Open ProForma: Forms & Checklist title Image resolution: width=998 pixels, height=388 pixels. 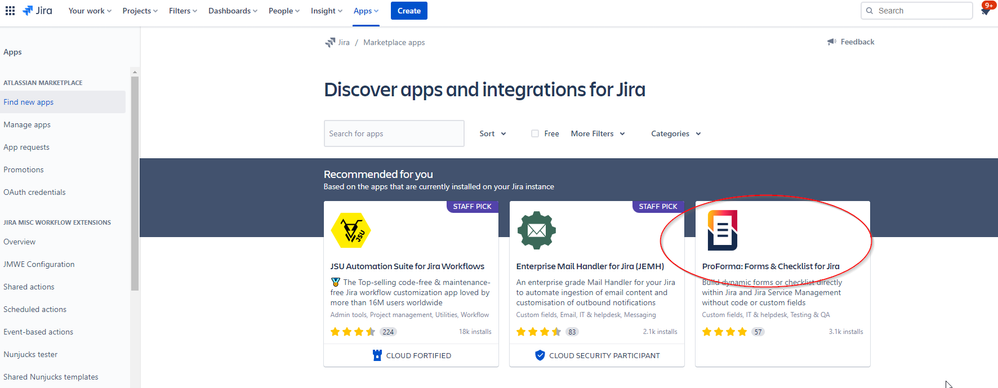coord(771,266)
